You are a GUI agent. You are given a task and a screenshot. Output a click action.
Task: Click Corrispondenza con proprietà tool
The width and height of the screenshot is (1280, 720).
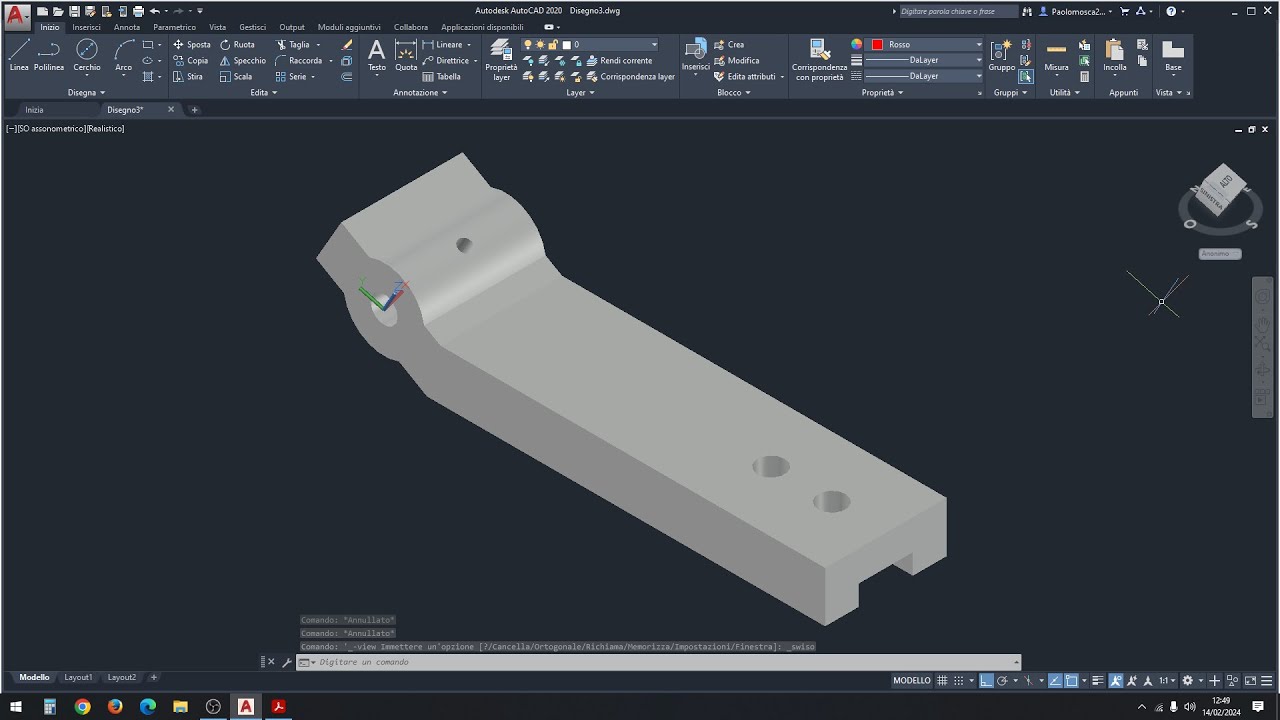[819, 60]
